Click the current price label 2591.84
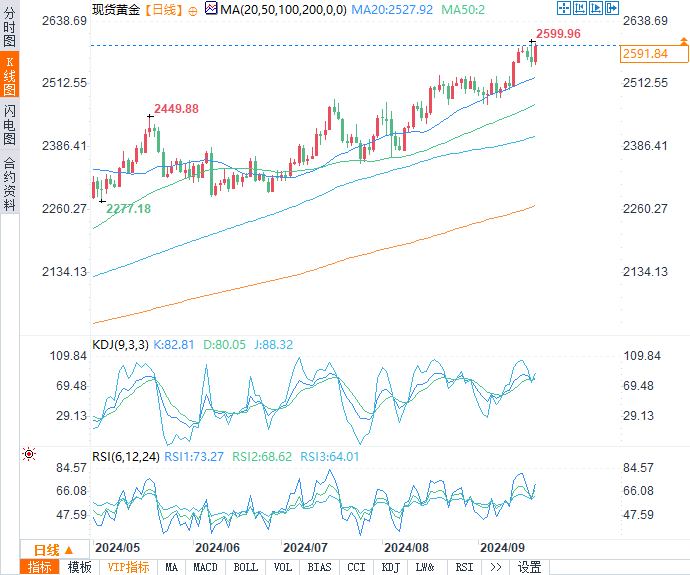 (653, 54)
